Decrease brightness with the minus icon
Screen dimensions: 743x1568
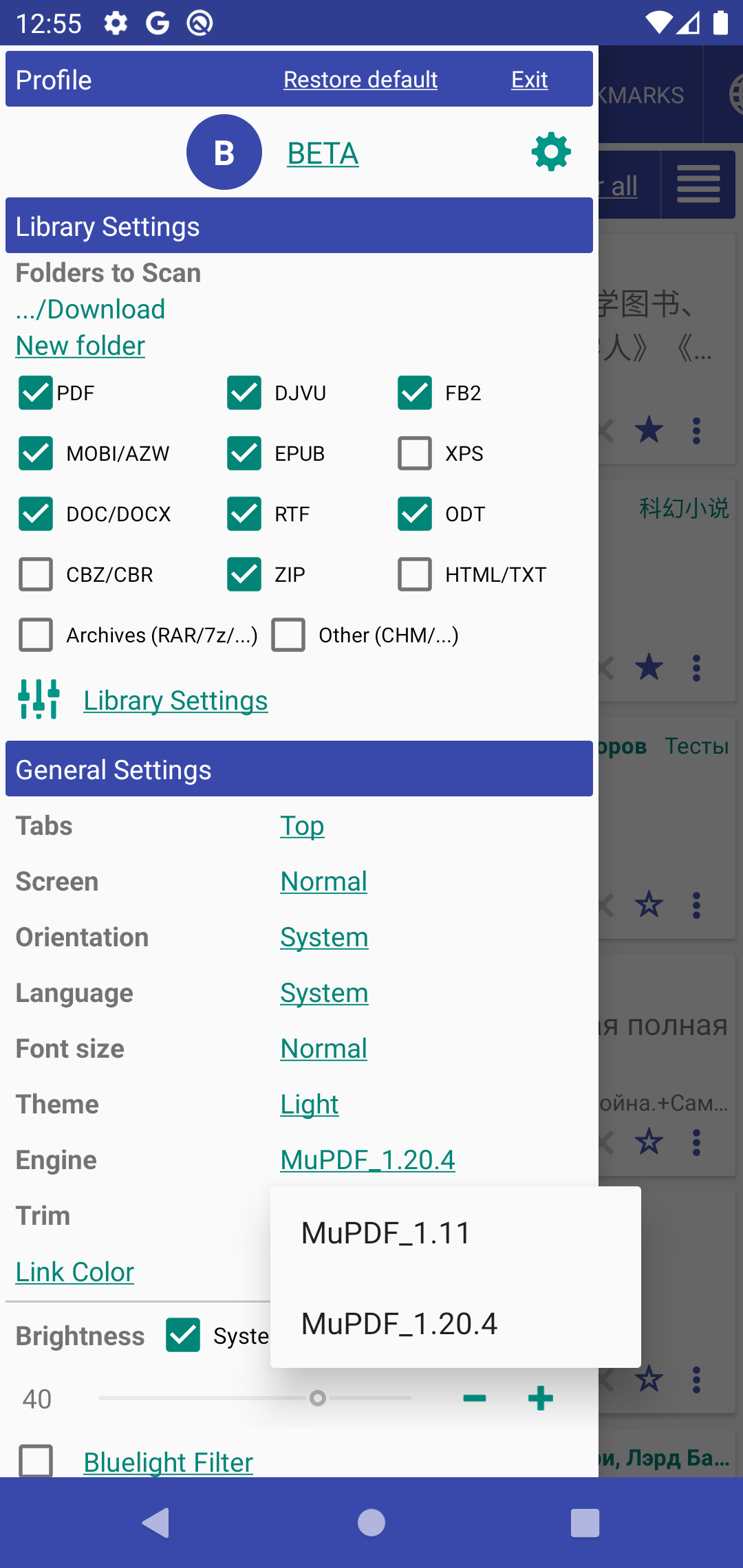(475, 1398)
